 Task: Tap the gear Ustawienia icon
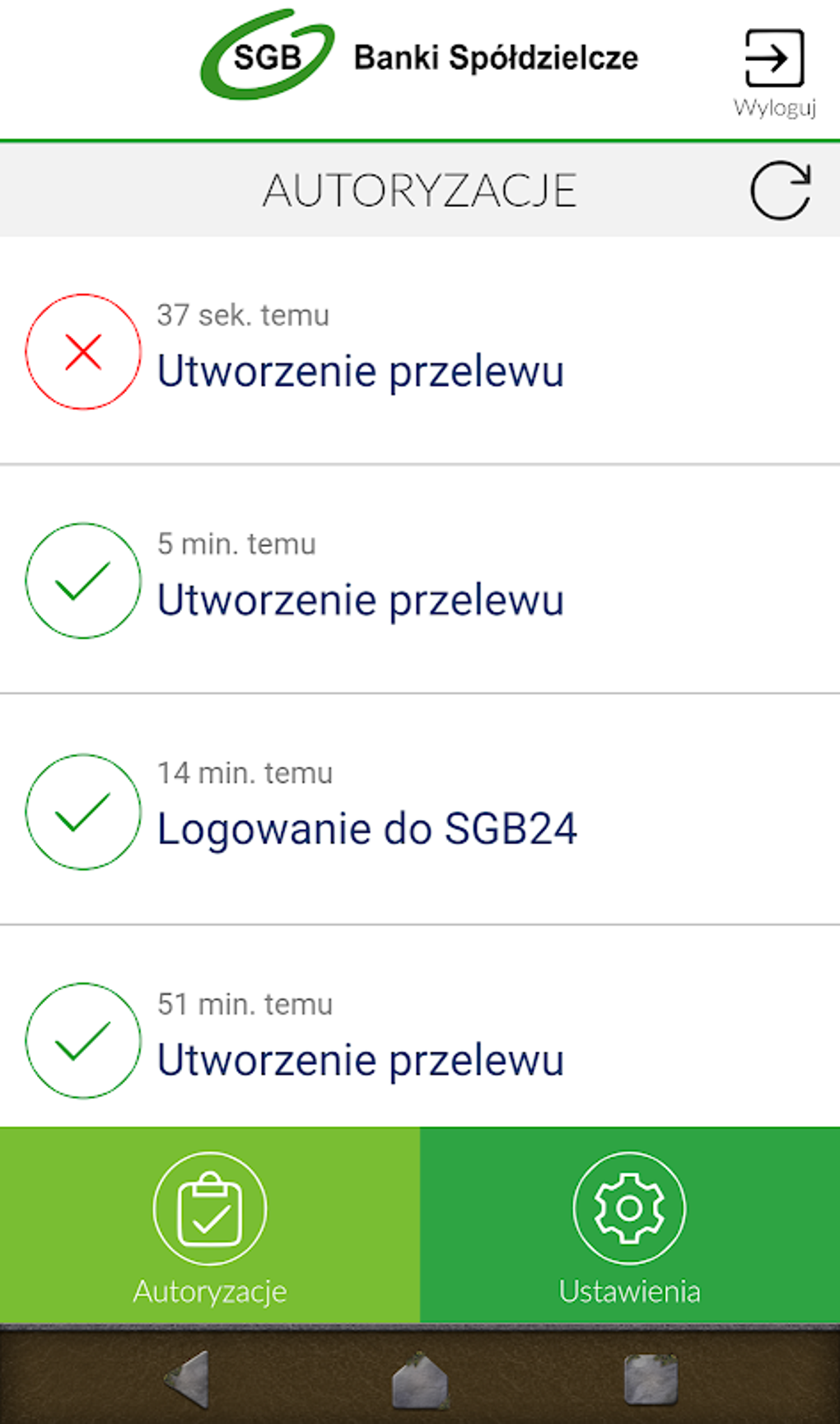629,1208
